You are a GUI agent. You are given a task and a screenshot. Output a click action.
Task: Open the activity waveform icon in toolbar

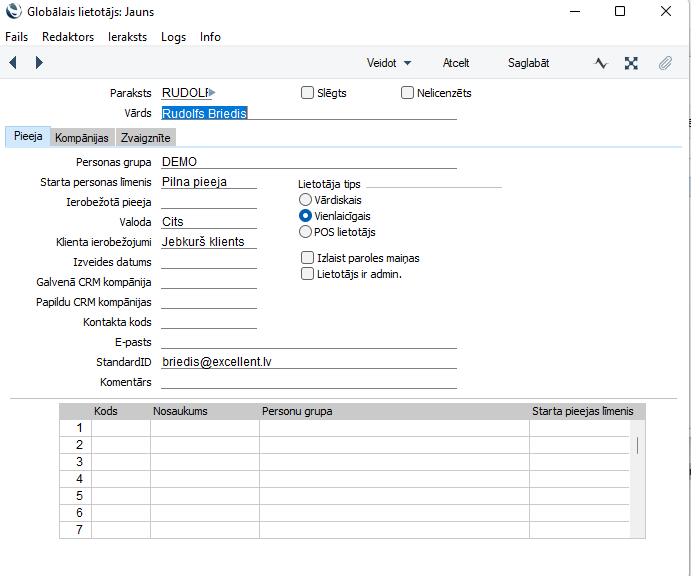click(601, 63)
